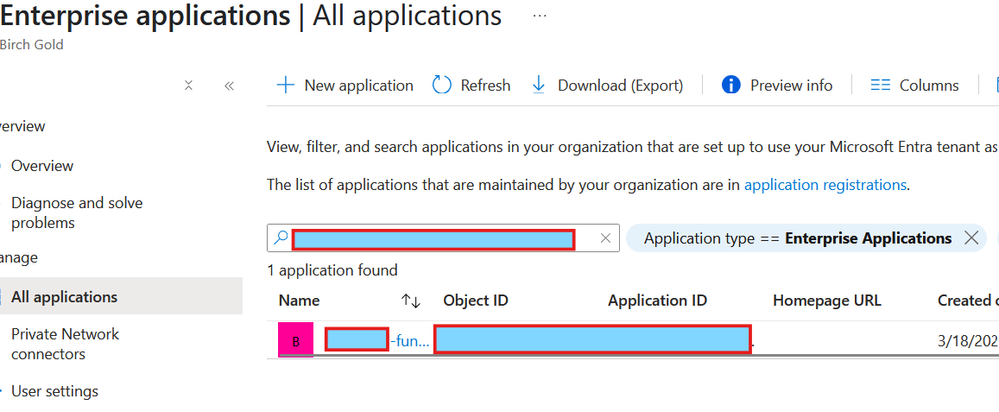The height and width of the screenshot is (412, 999).
Task: Click the Created column header
Action: point(968,301)
